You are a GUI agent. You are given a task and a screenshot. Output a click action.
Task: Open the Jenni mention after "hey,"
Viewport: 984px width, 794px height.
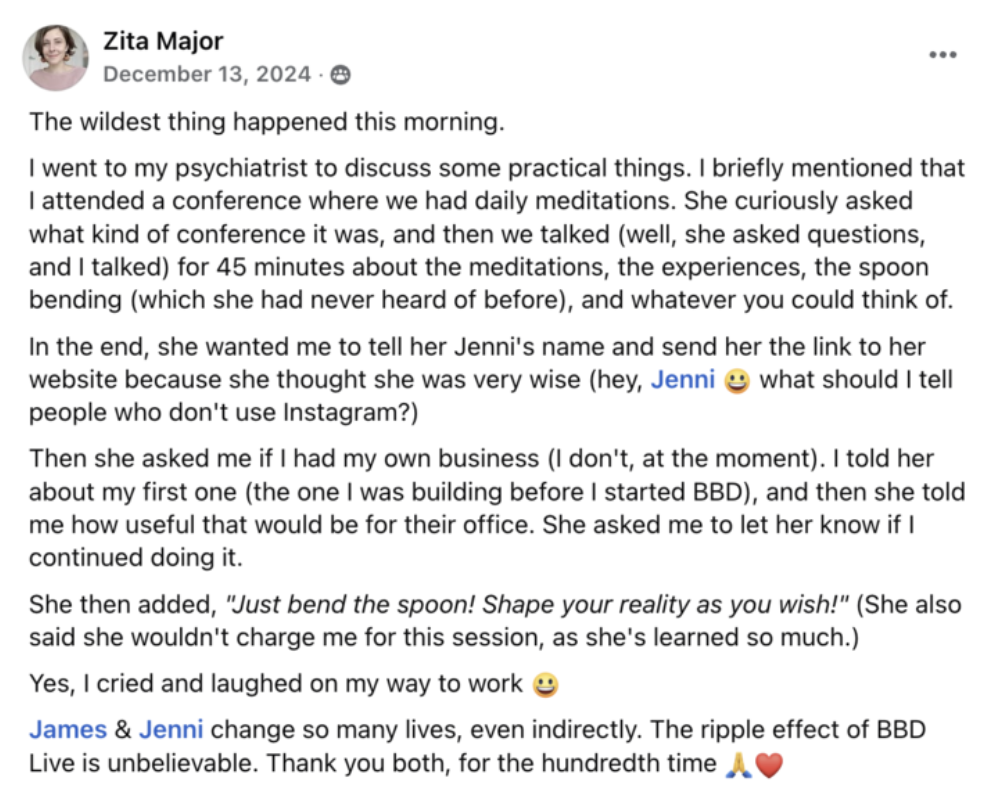pos(683,380)
